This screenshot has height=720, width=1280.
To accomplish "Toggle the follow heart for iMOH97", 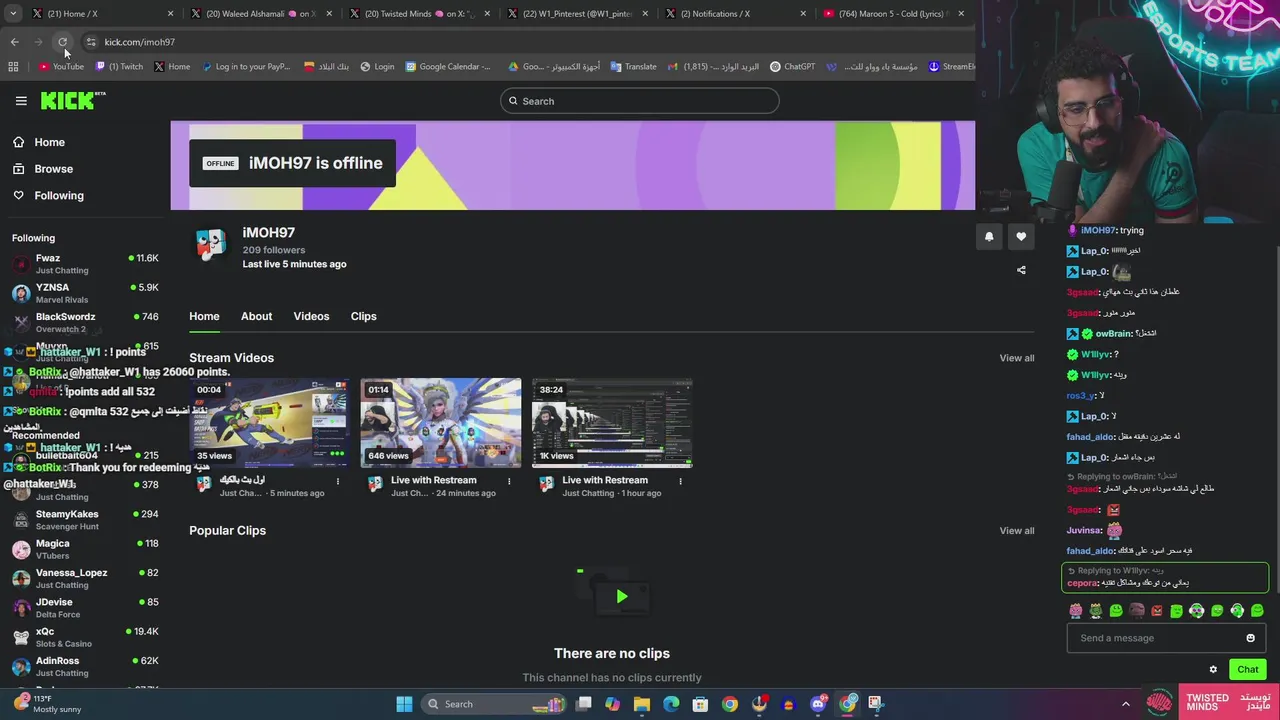I will [x=1021, y=237].
